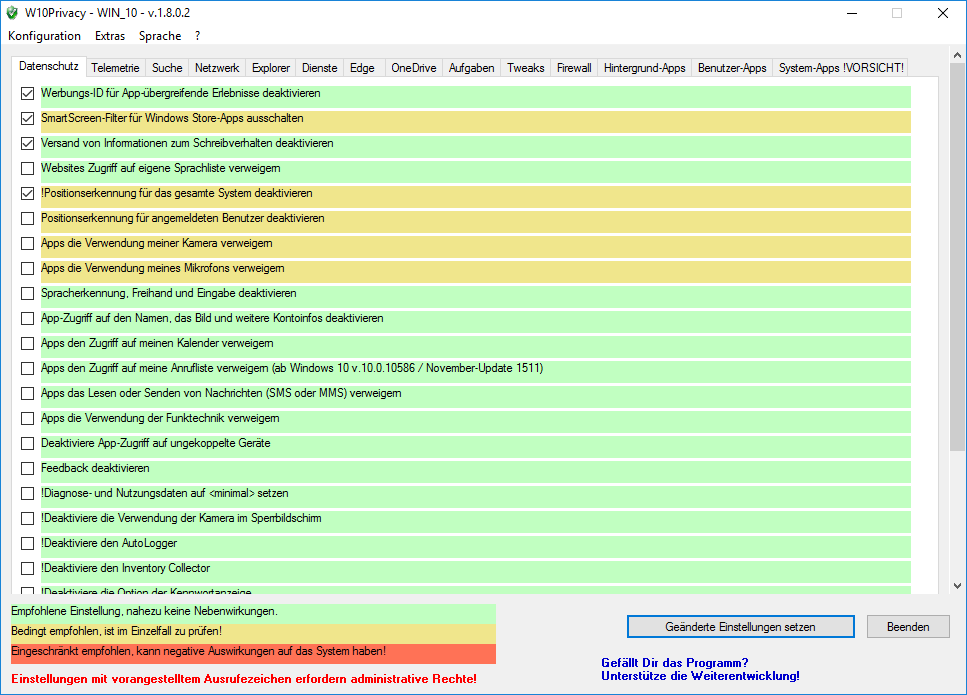Open the Netzwerk tab
The width and height of the screenshot is (967, 695).
(x=217, y=68)
